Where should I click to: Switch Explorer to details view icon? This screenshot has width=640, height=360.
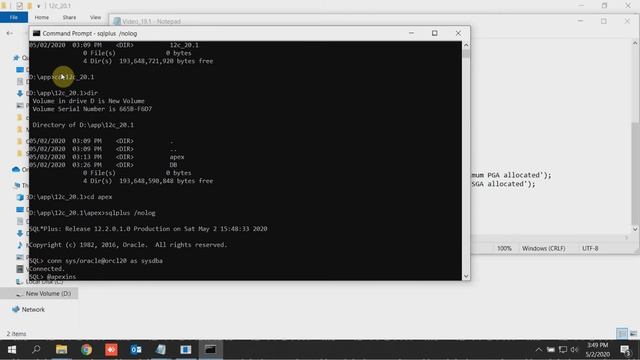[622, 333]
